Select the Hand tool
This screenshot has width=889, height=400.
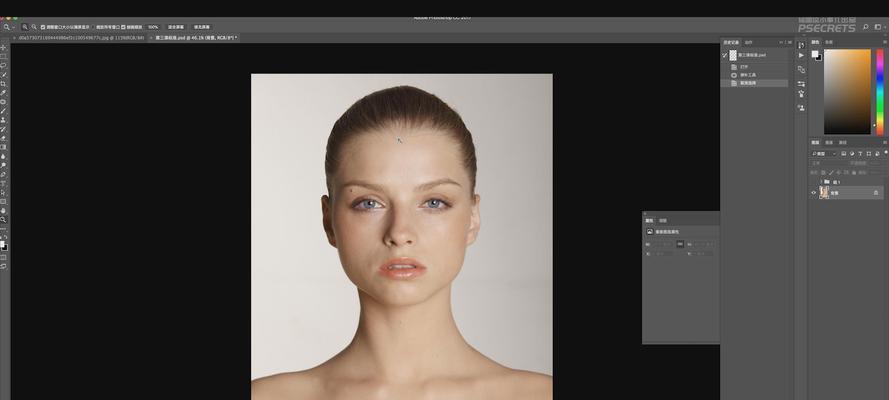[3, 210]
